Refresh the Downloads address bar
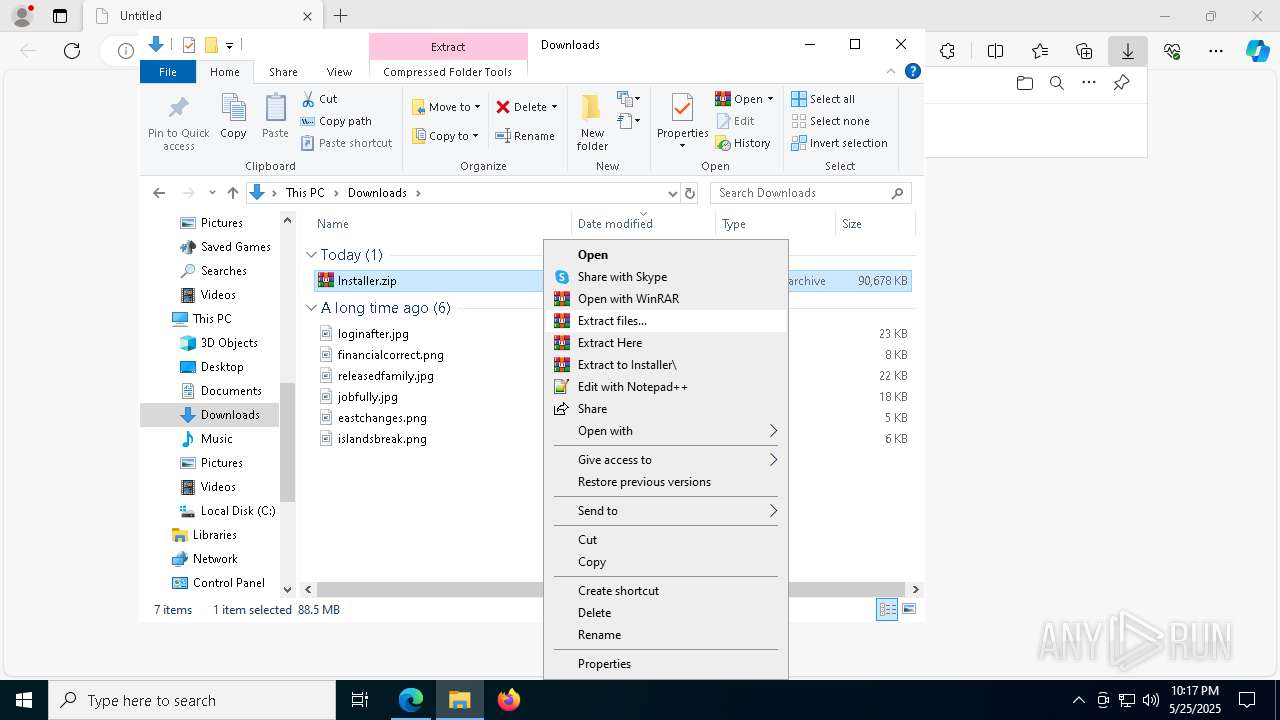Screen dimensions: 1280x720 [x=690, y=193]
